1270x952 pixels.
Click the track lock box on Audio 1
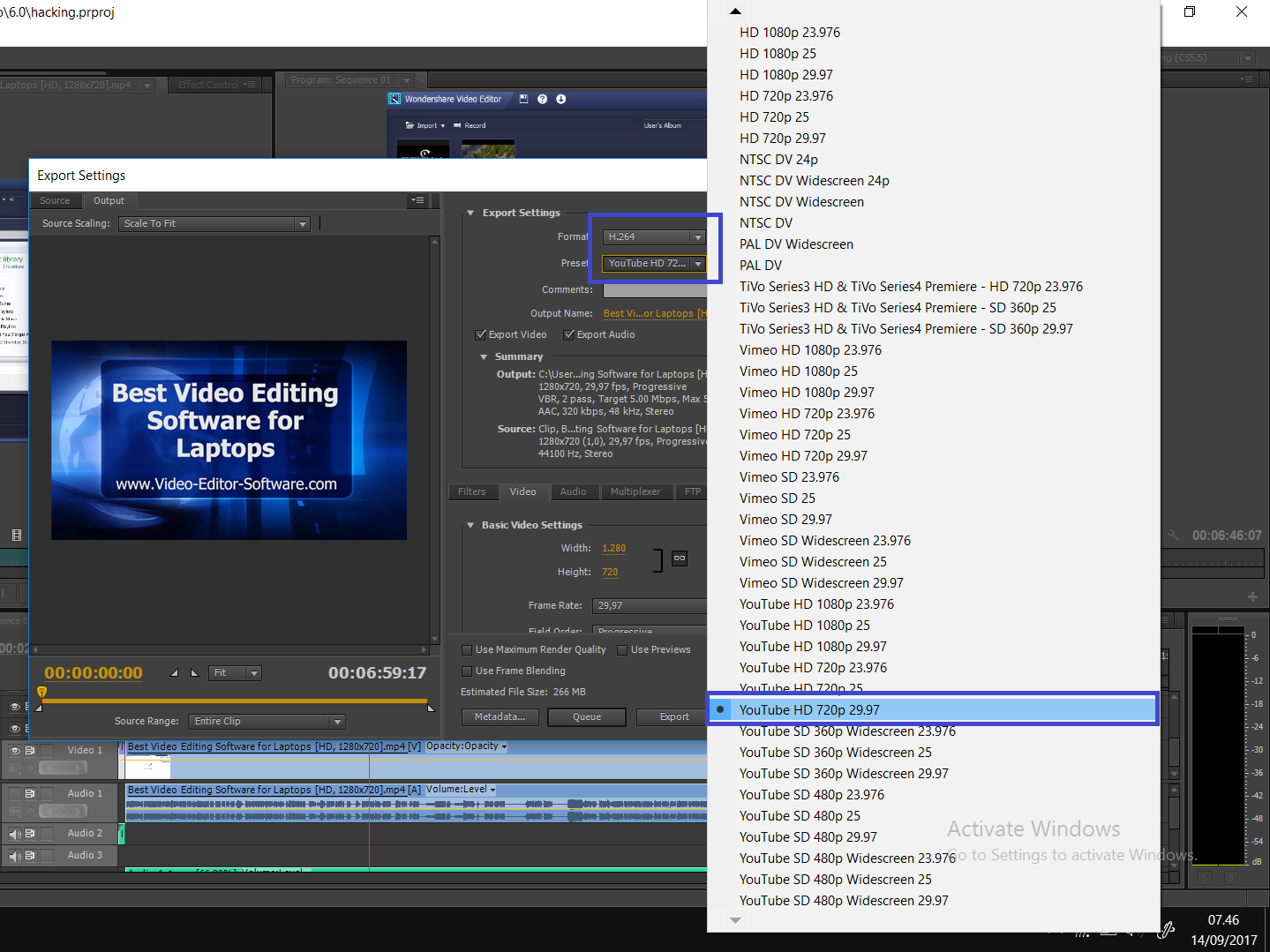[47, 794]
